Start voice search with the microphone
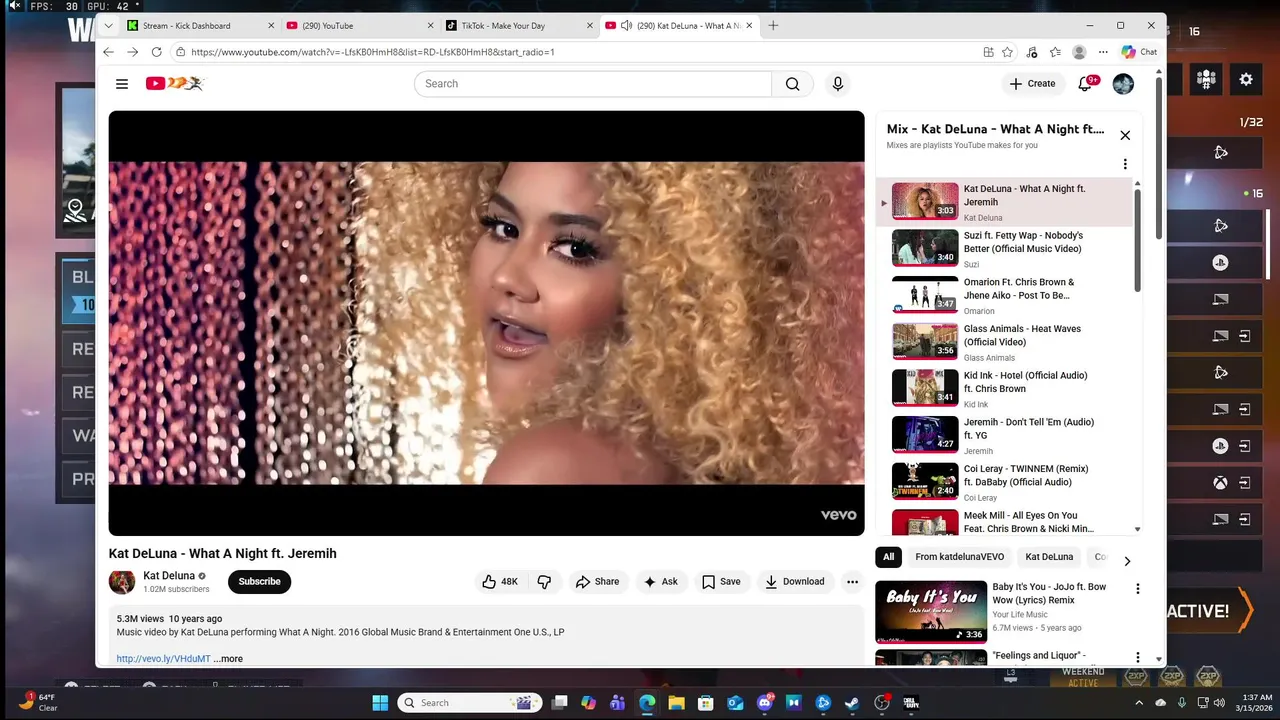Screen dimensions: 1280x720 [x=838, y=84]
